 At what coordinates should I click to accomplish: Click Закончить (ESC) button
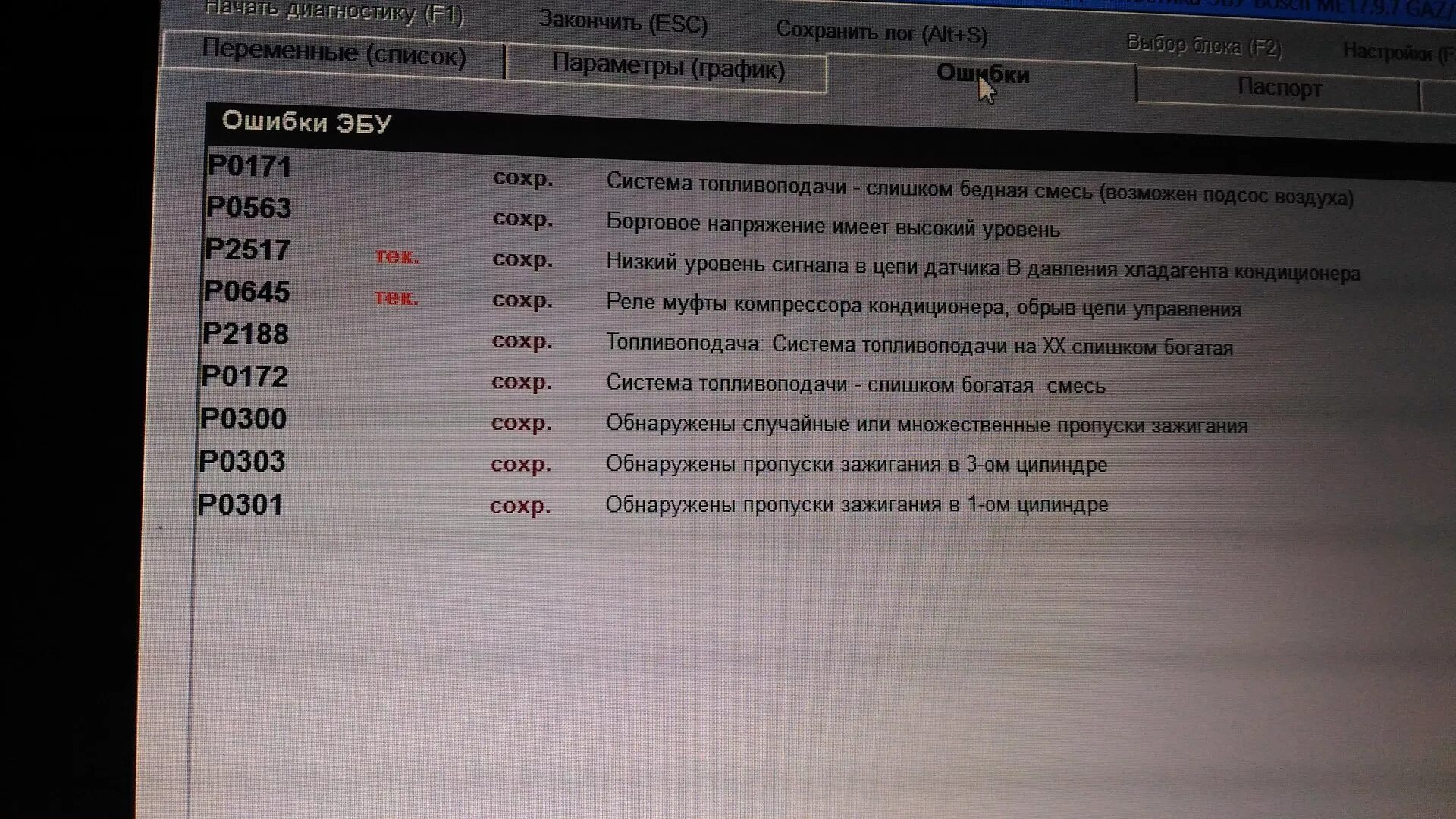click(623, 21)
